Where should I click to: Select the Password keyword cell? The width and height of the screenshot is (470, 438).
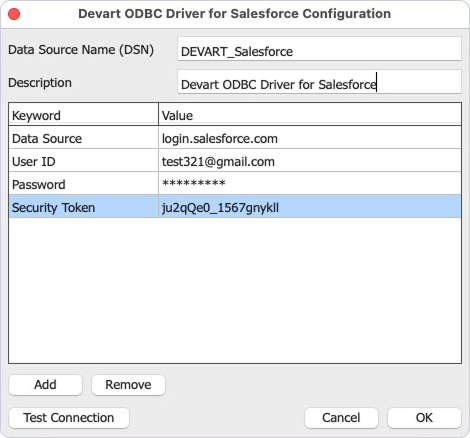click(x=83, y=184)
